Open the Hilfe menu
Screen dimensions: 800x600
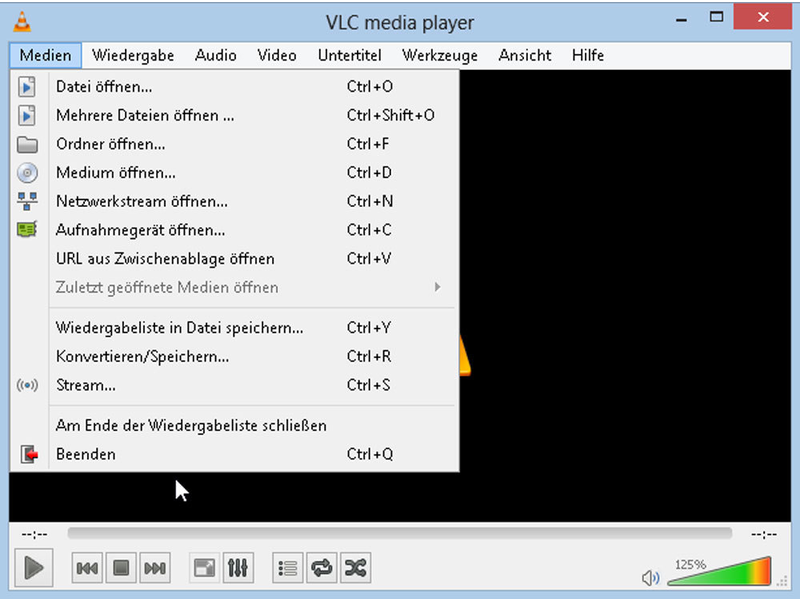tap(588, 55)
